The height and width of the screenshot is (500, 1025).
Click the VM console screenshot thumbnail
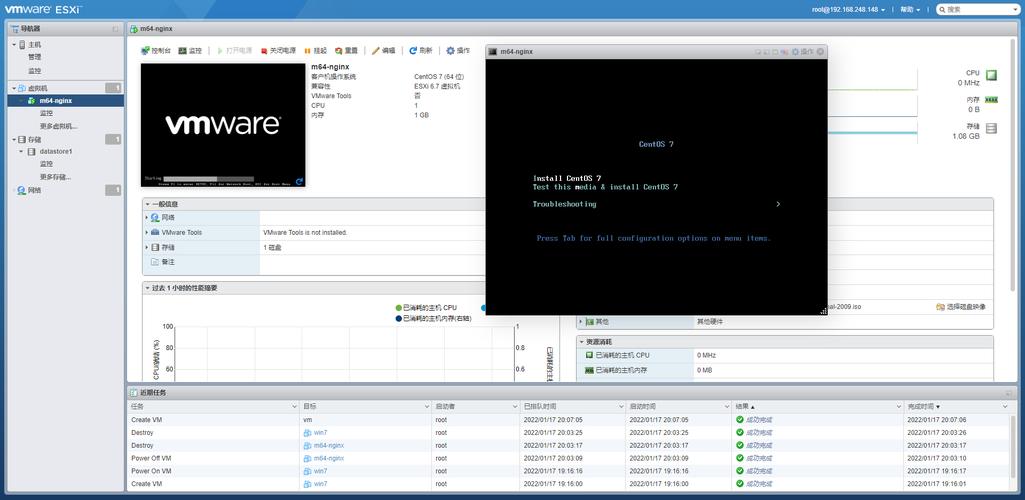coord(223,125)
